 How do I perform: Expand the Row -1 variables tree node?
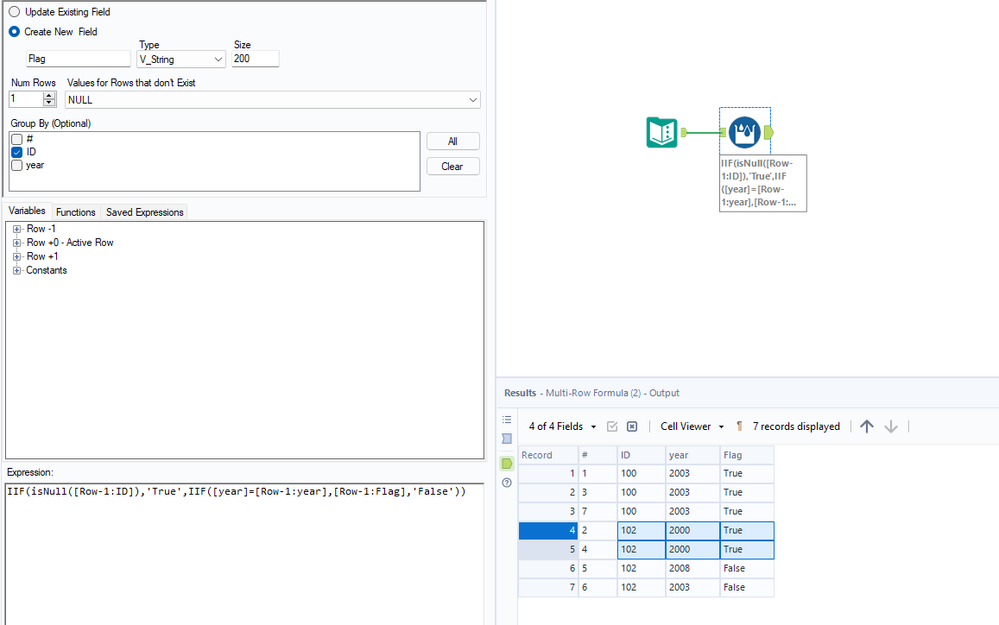[17, 229]
